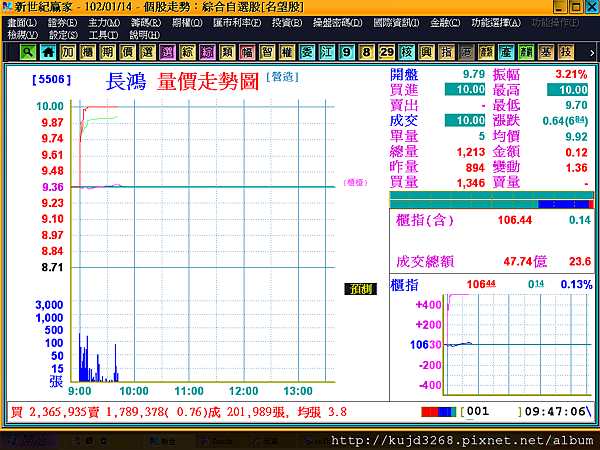Click the 興 toolbar icon

(426, 52)
